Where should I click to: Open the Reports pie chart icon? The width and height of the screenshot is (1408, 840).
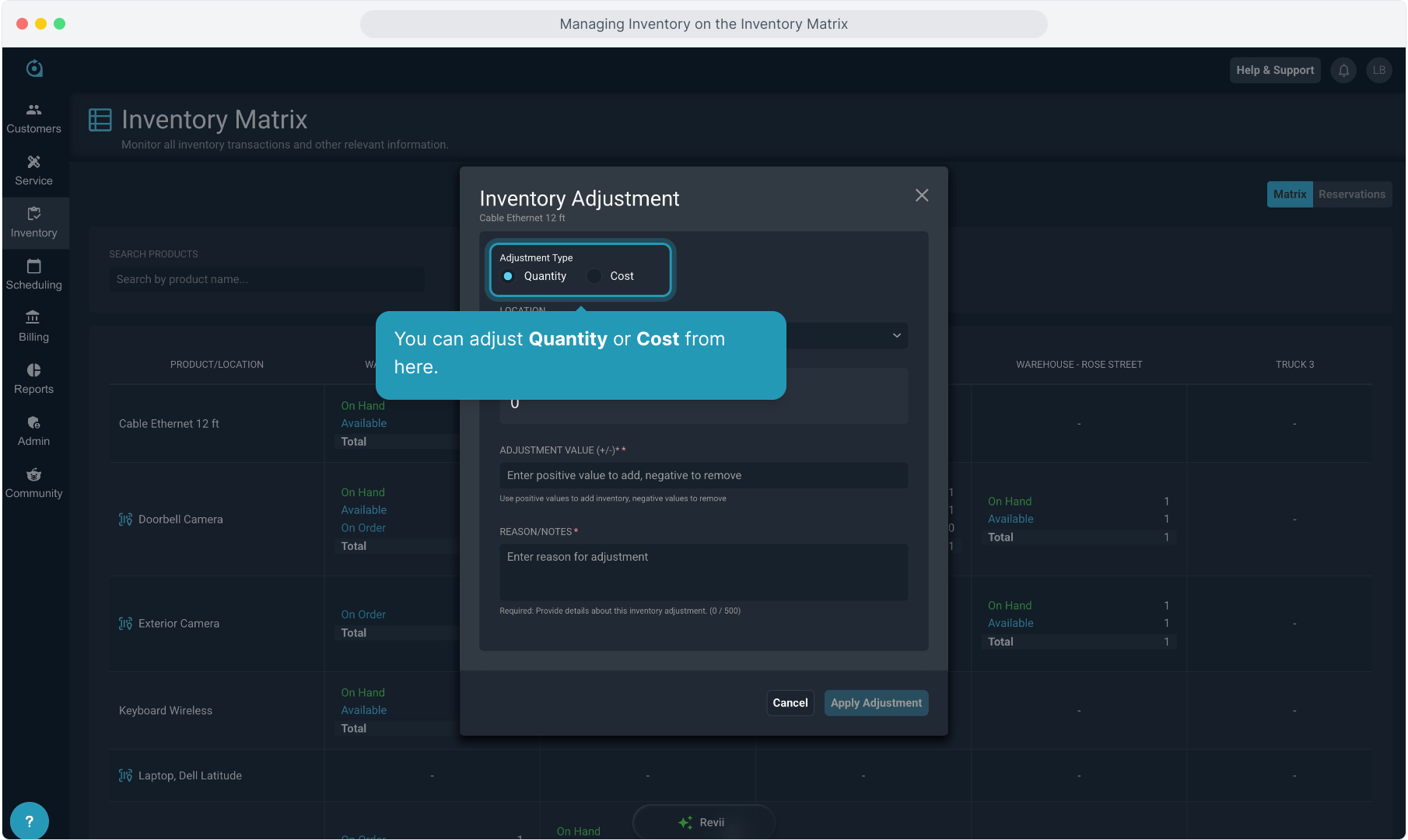(33, 370)
